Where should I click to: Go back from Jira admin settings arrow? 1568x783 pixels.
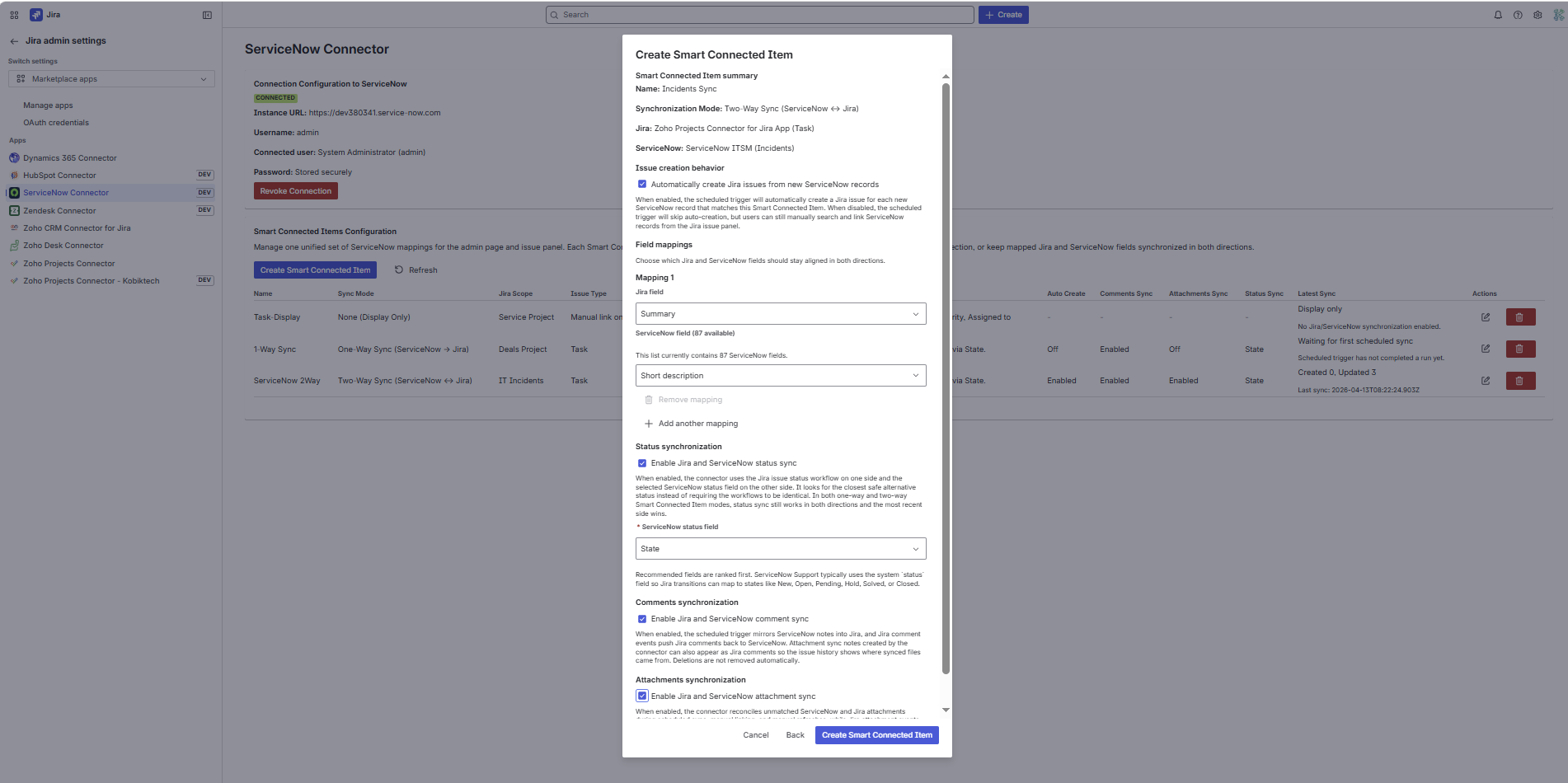14,41
